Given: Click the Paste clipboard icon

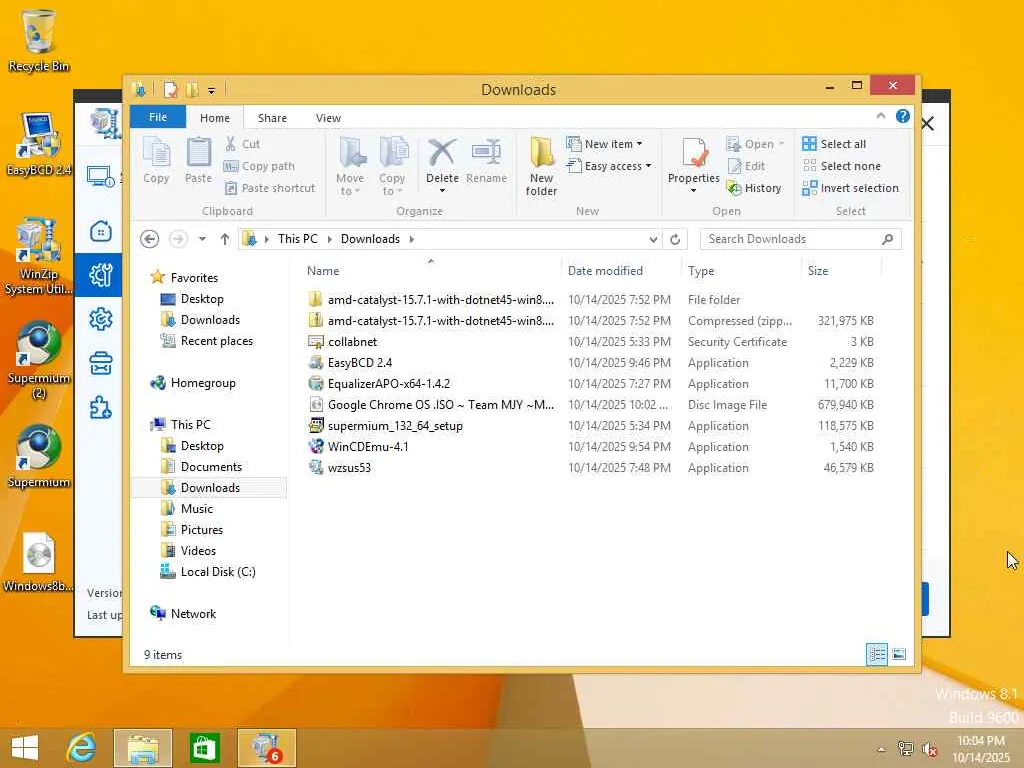Looking at the screenshot, I should pyautogui.click(x=198, y=161).
